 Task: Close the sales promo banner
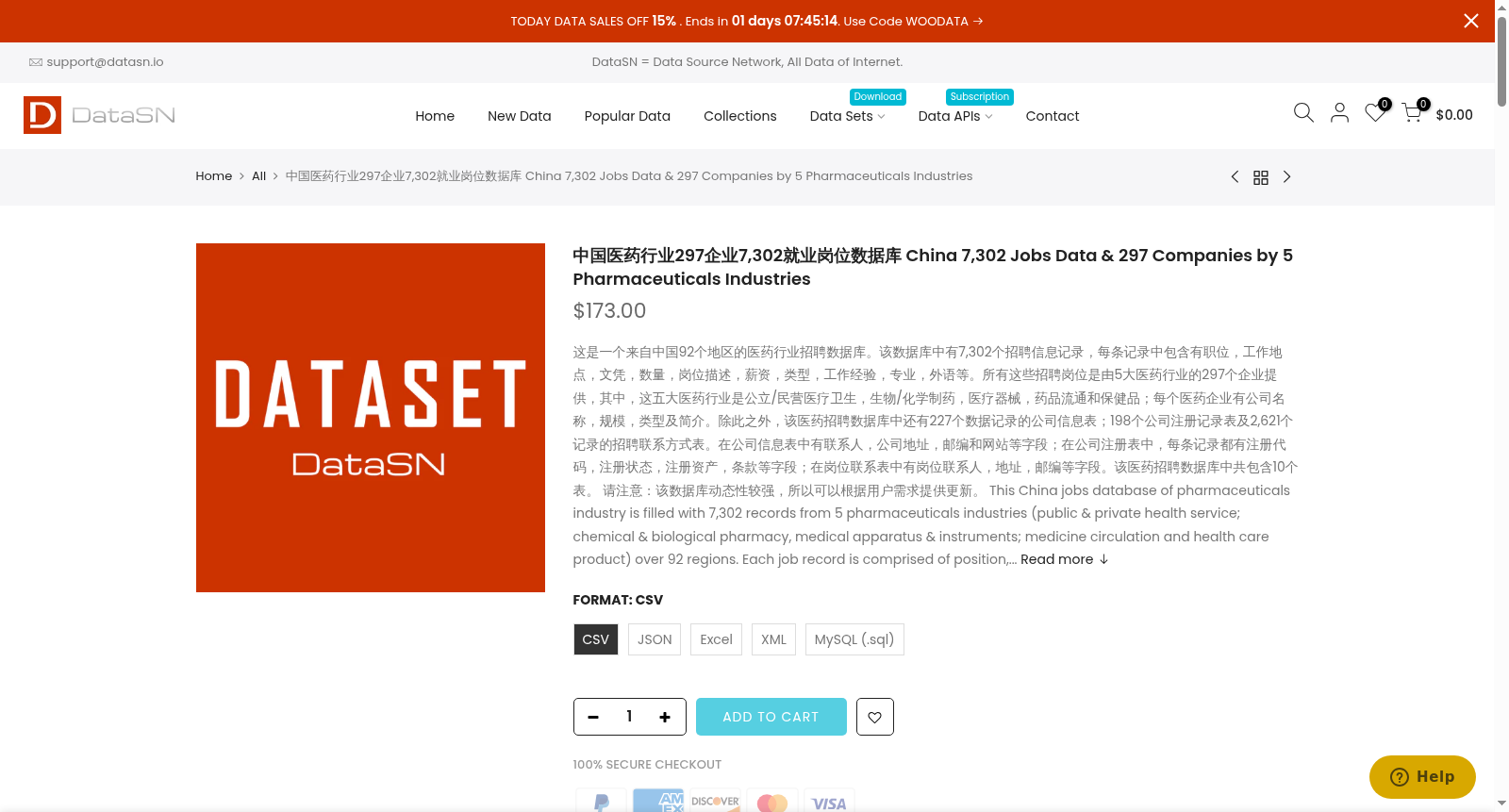tap(1471, 21)
